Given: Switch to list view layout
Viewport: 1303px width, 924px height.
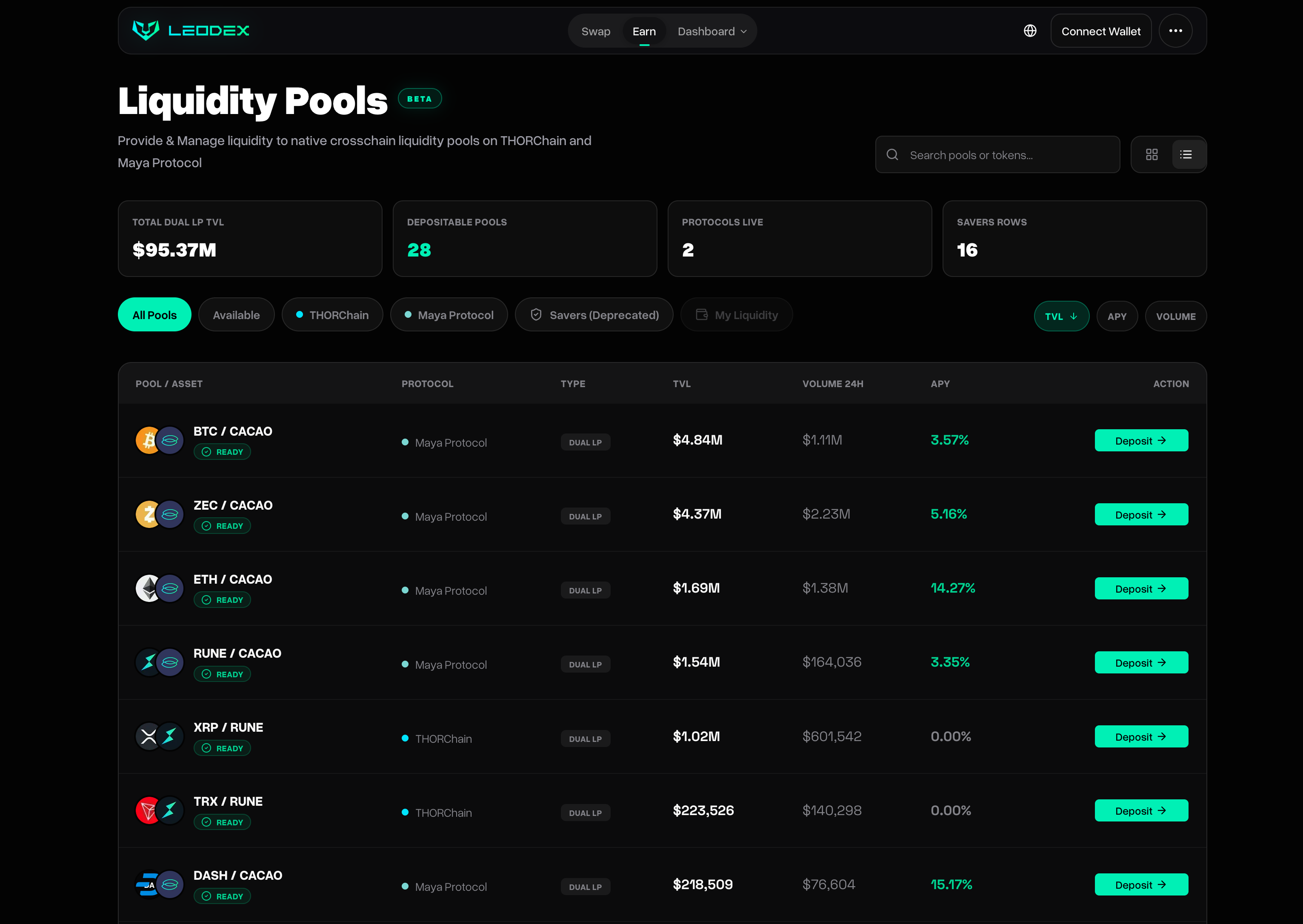Looking at the screenshot, I should tap(1186, 155).
